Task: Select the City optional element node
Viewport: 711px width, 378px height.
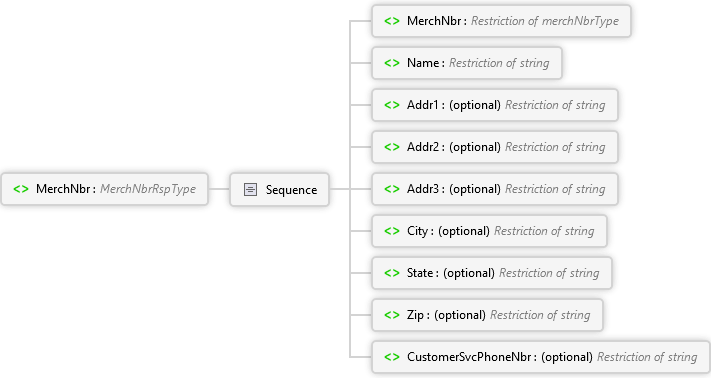Action: 489,231
